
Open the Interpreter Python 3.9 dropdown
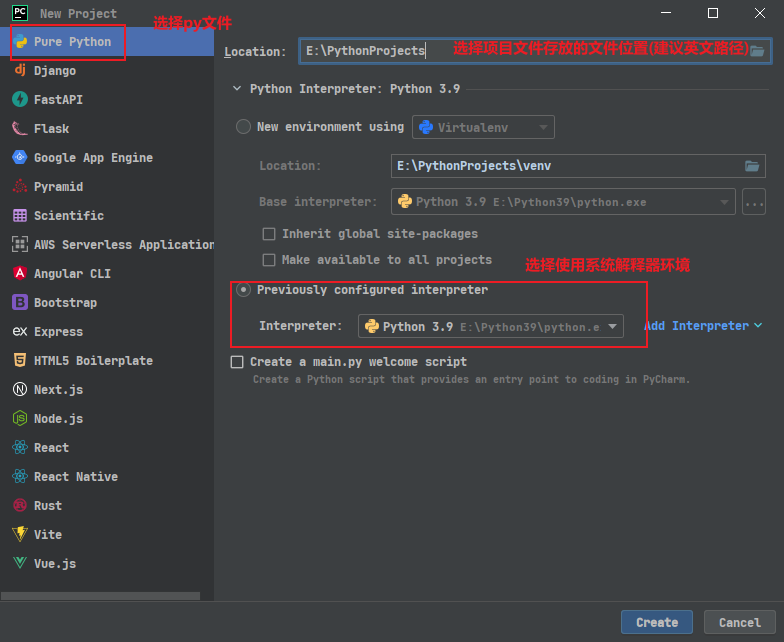coord(490,326)
